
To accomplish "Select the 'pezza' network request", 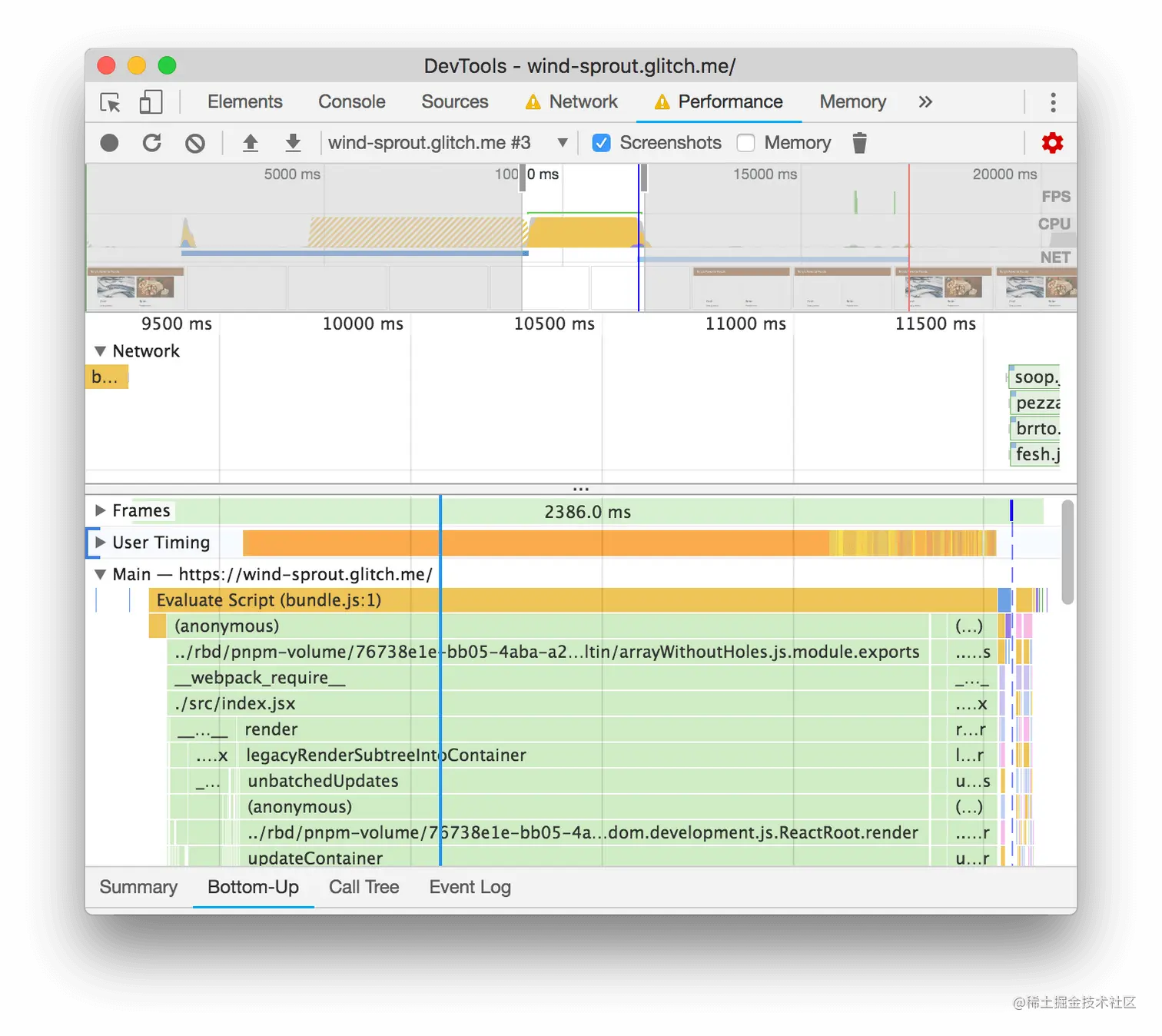I will point(1034,403).
